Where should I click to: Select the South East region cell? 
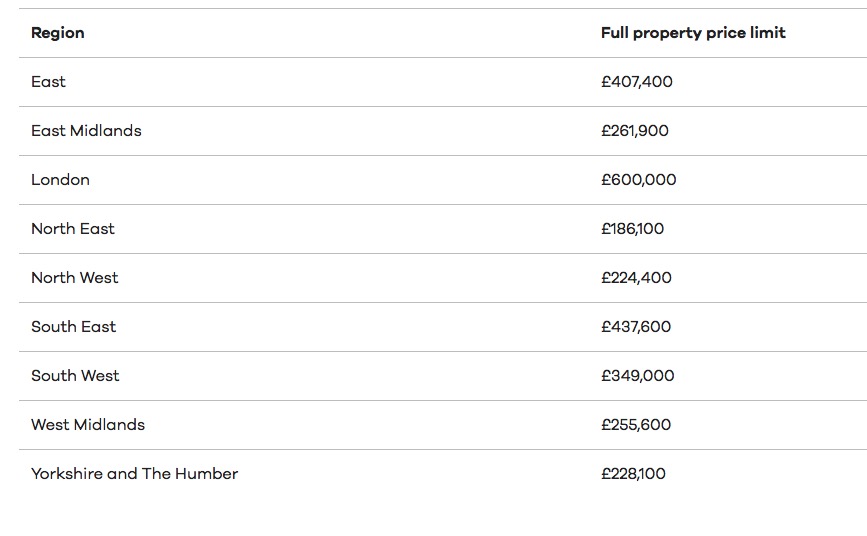(x=74, y=327)
